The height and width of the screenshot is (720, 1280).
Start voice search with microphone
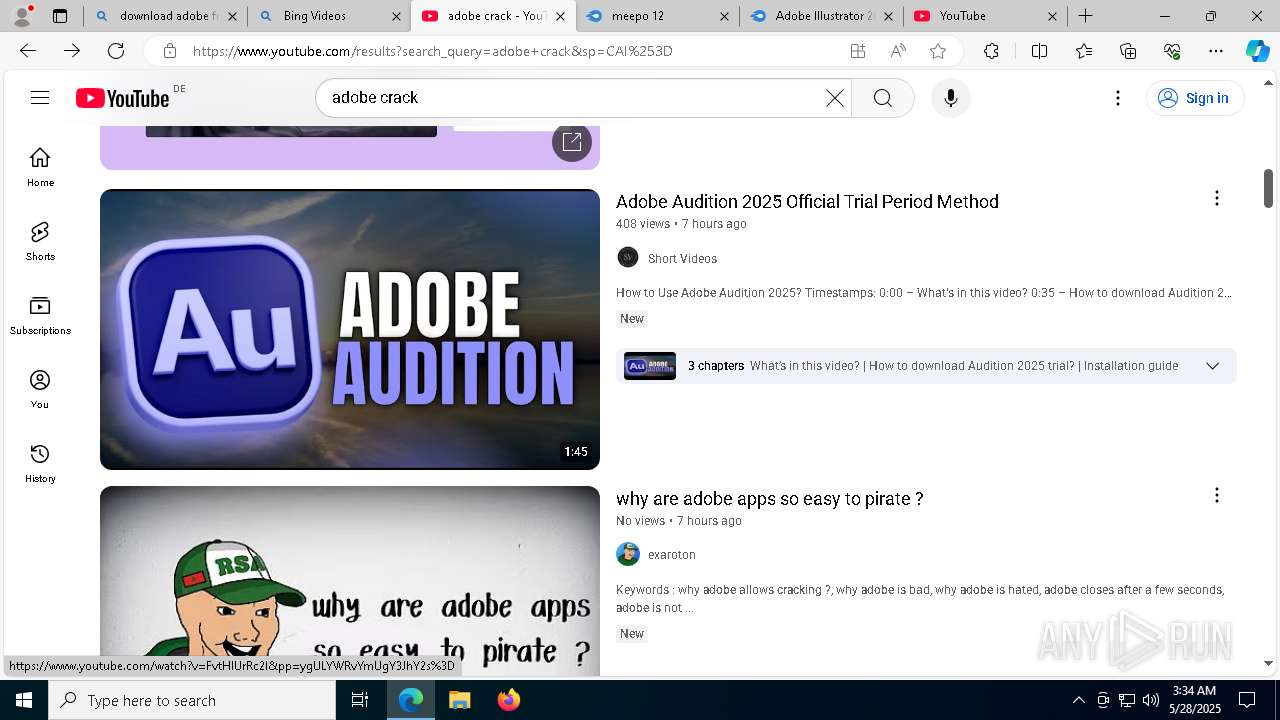click(951, 98)
